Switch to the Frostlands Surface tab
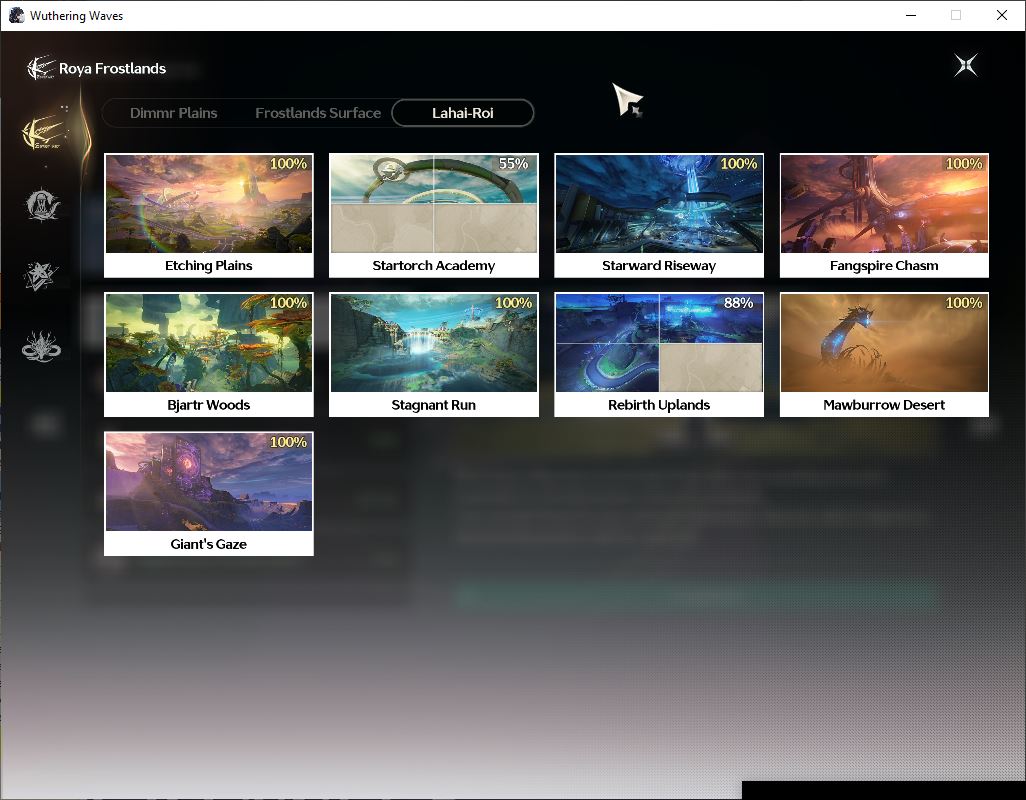Viewport: 1026px width, 800px height. tap(318, 113)
